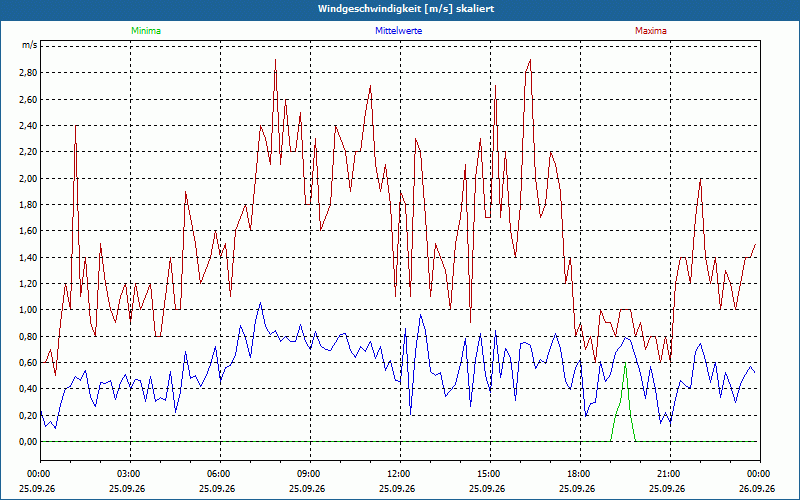Click the 06:00 time axis label
Screen dimensions: 800x500
pyautogui.click(x=220, y=474)
